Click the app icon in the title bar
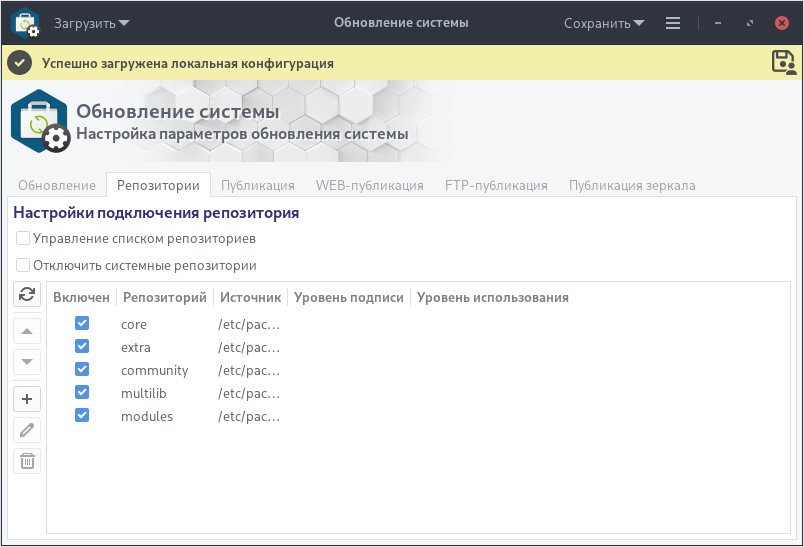804x547 pixels. pyautogui.click(x=25, y=23)
